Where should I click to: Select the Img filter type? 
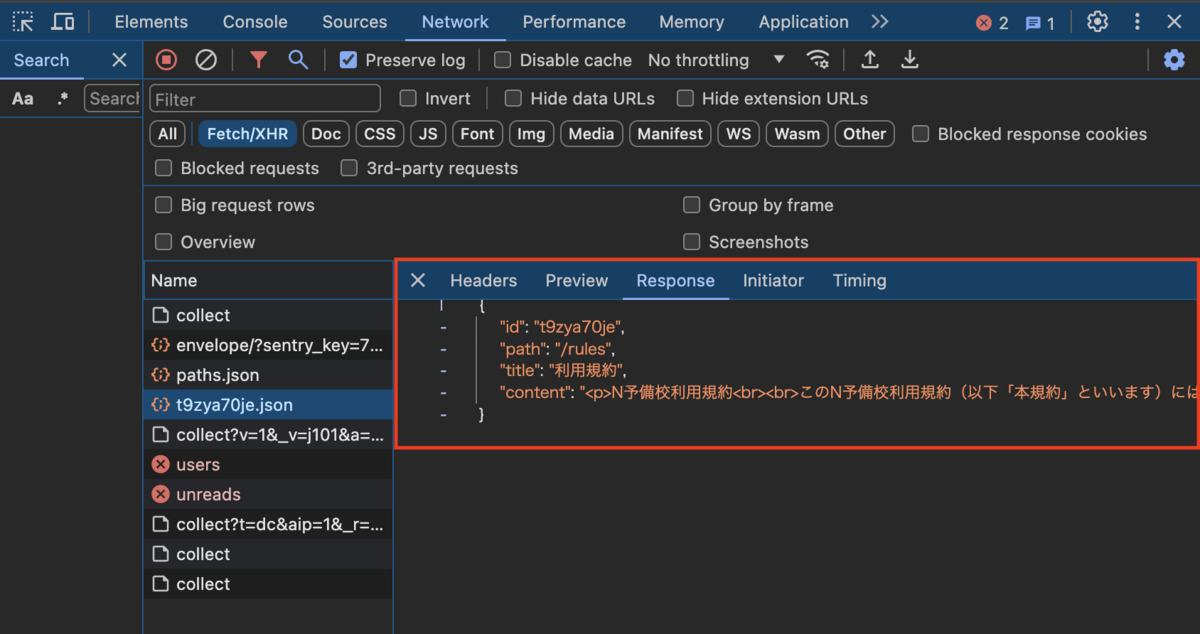[531, 134]
